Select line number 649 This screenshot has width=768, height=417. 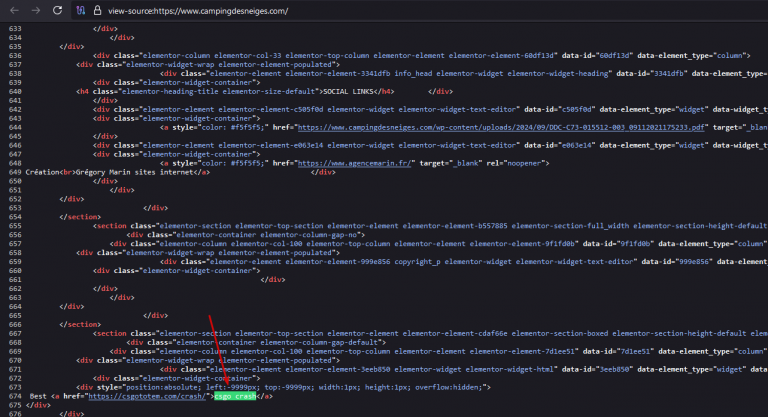(15, 172)
